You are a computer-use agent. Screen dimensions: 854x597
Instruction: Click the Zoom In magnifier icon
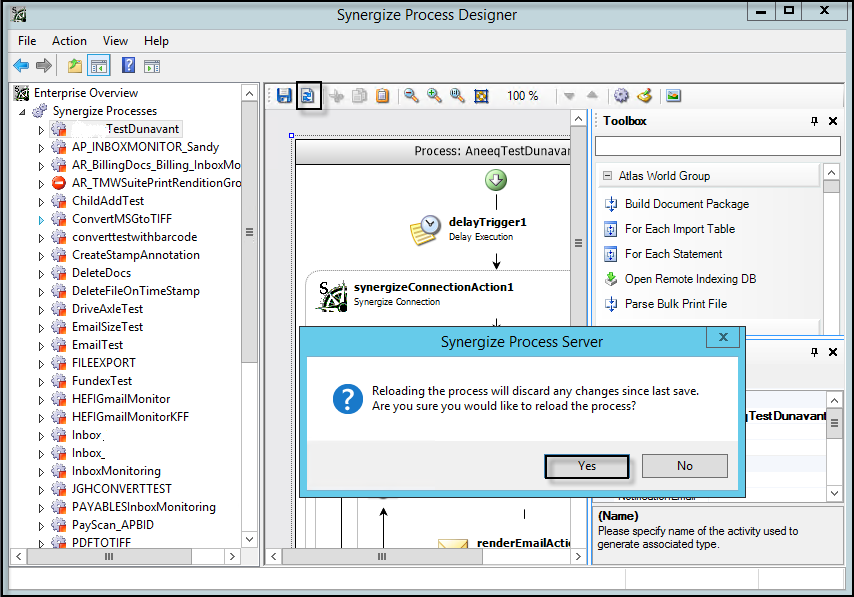tap(434, 96)
